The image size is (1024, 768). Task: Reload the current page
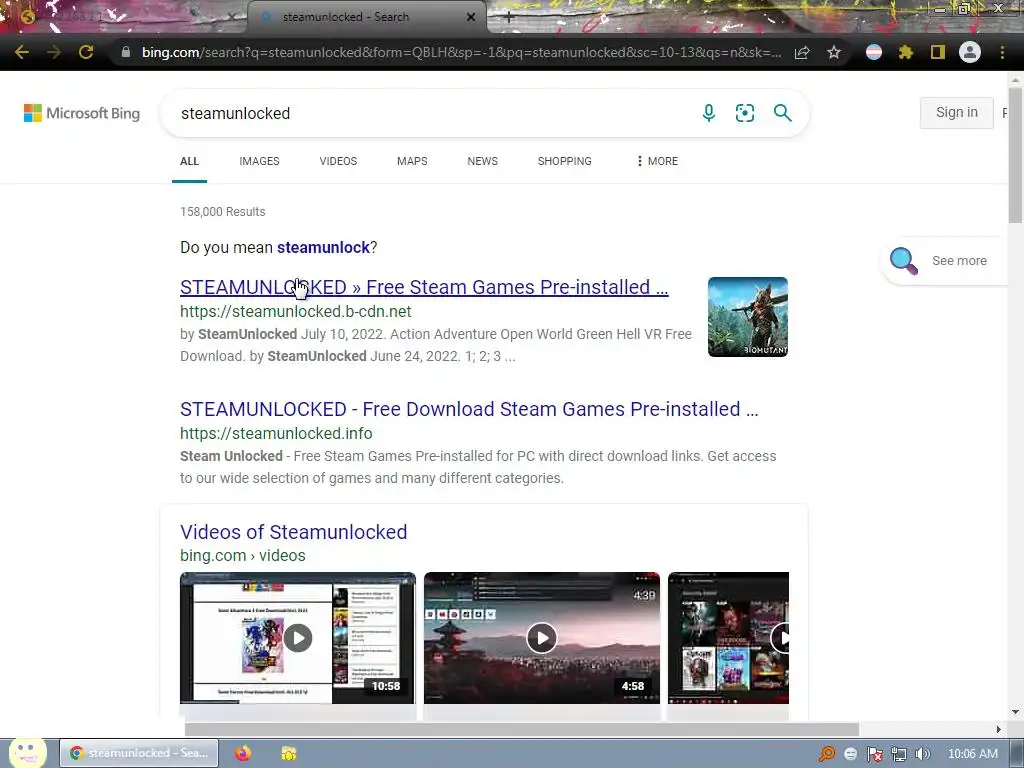pos(86,52)
